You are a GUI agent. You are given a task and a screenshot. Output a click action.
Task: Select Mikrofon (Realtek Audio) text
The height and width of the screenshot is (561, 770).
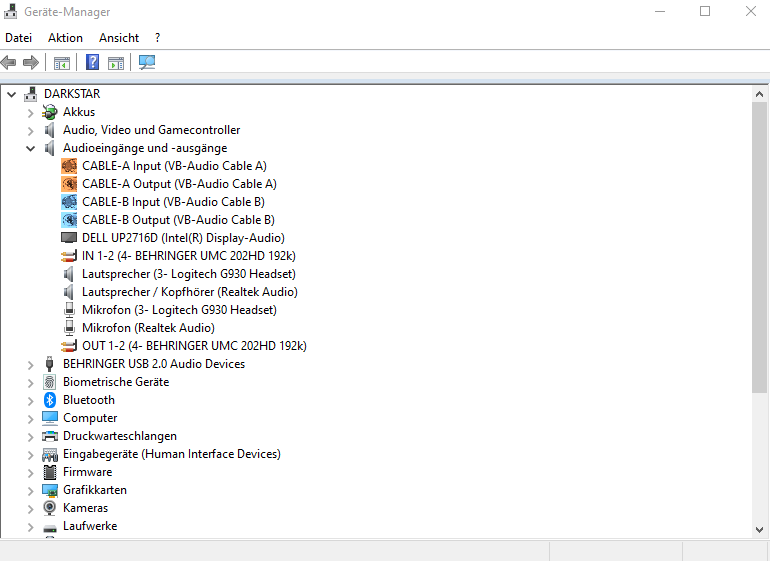148,328
